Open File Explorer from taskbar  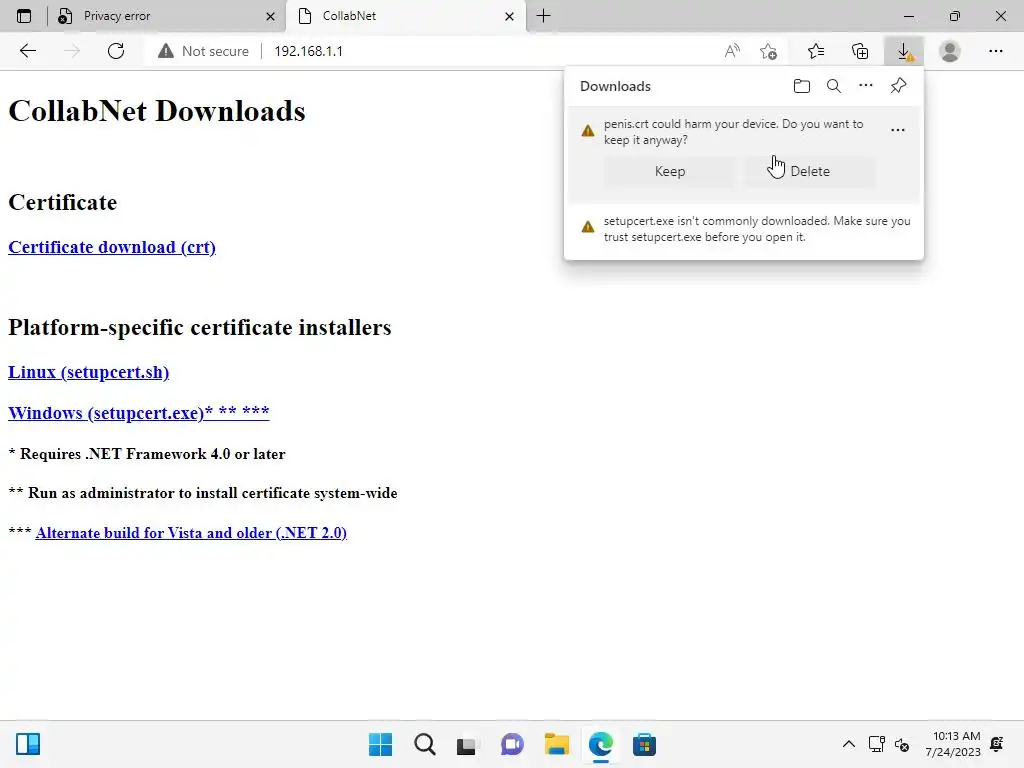[x=556, y=744]
